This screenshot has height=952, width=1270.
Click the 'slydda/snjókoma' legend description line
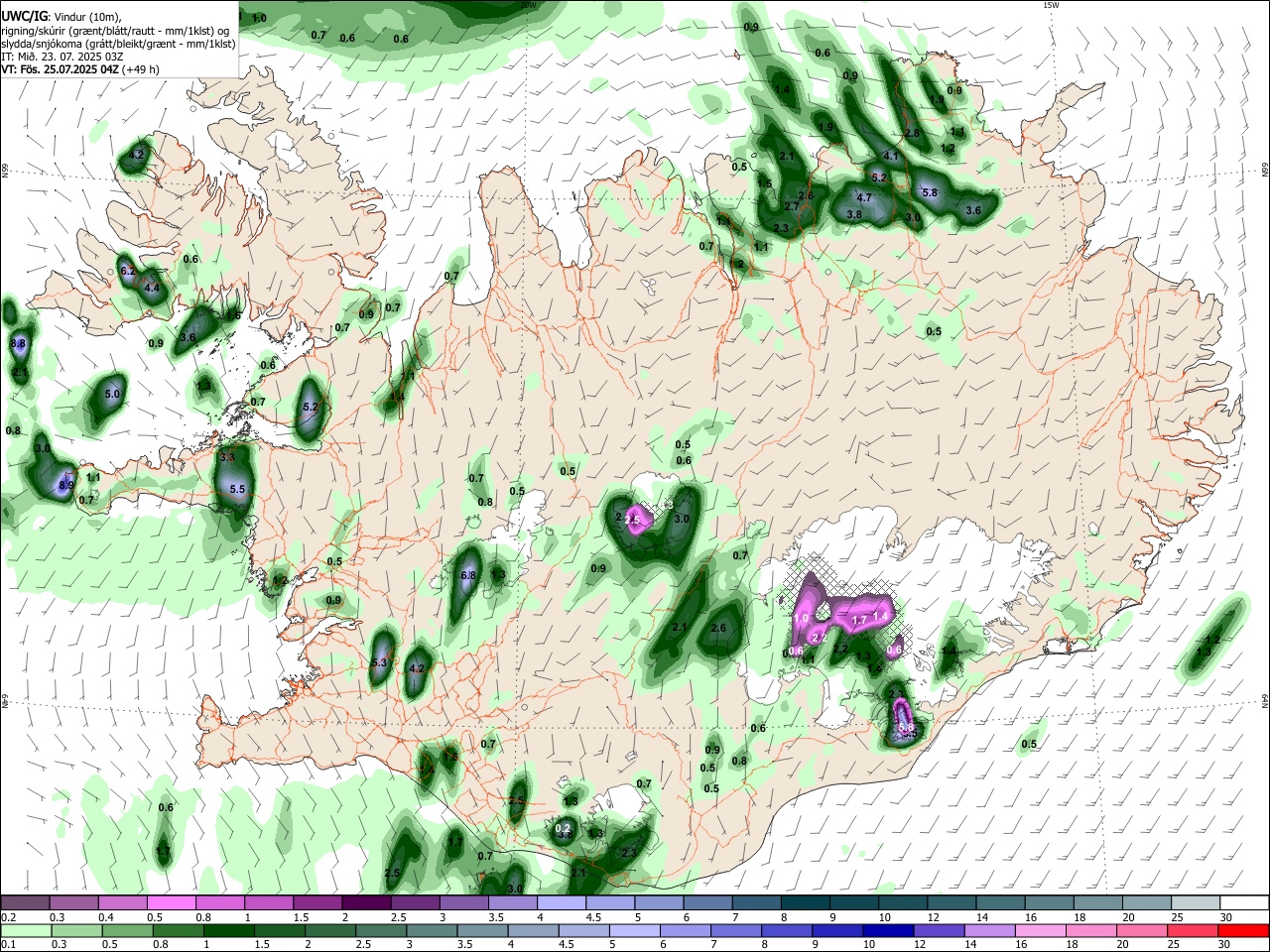pos(118,44)
